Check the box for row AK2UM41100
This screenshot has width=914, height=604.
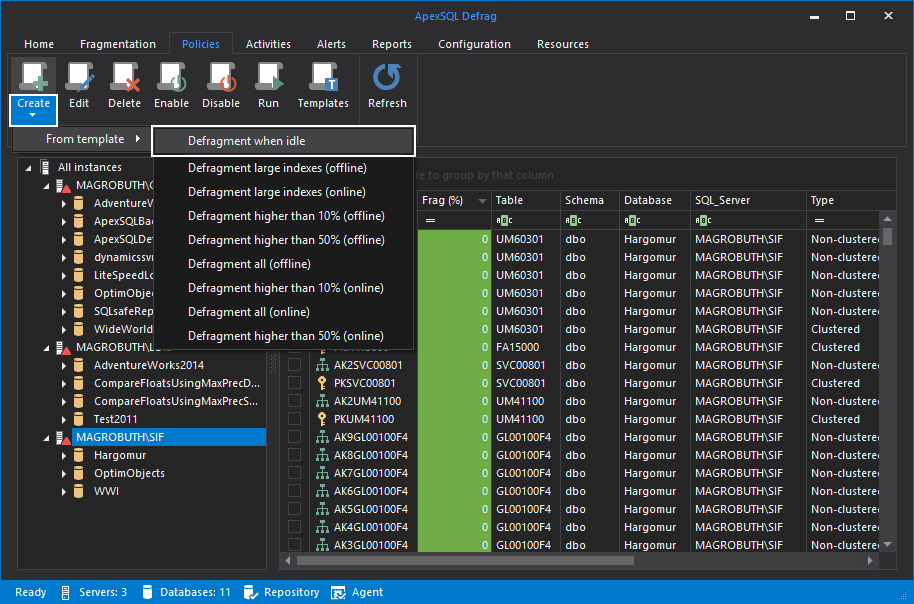(294, 401)
